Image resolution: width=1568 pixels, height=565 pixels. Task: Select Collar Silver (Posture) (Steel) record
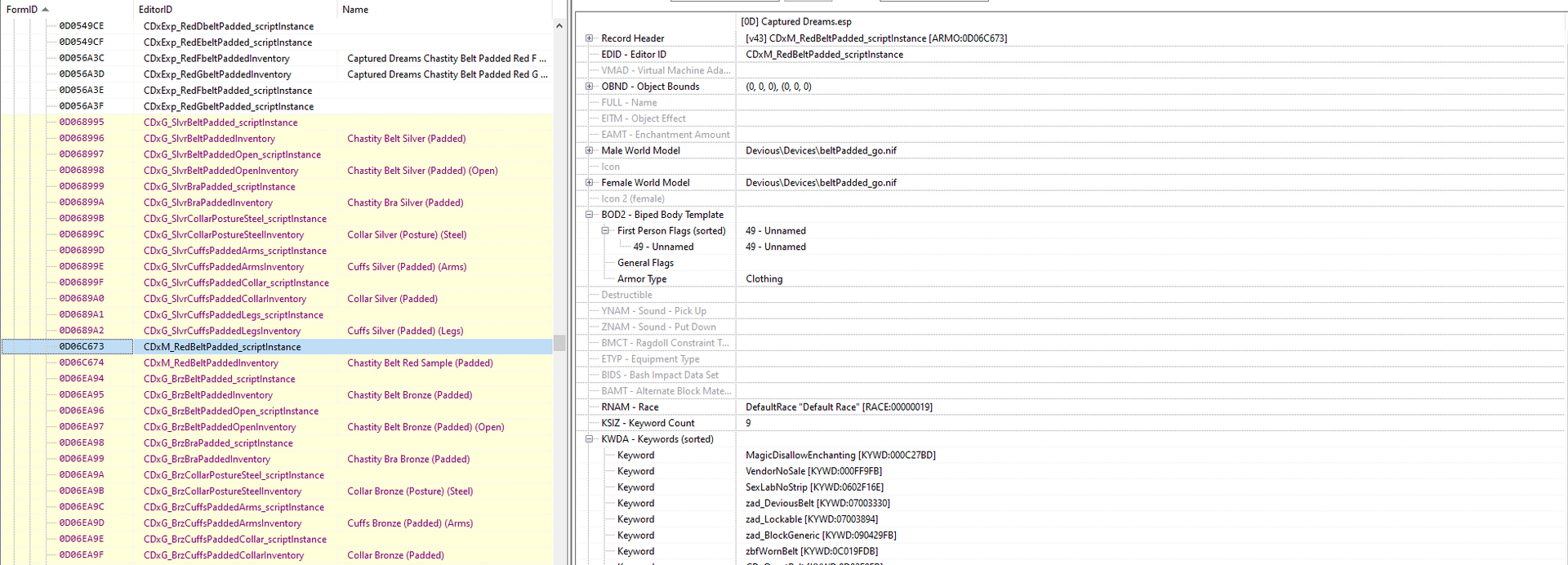pos(277,234)
